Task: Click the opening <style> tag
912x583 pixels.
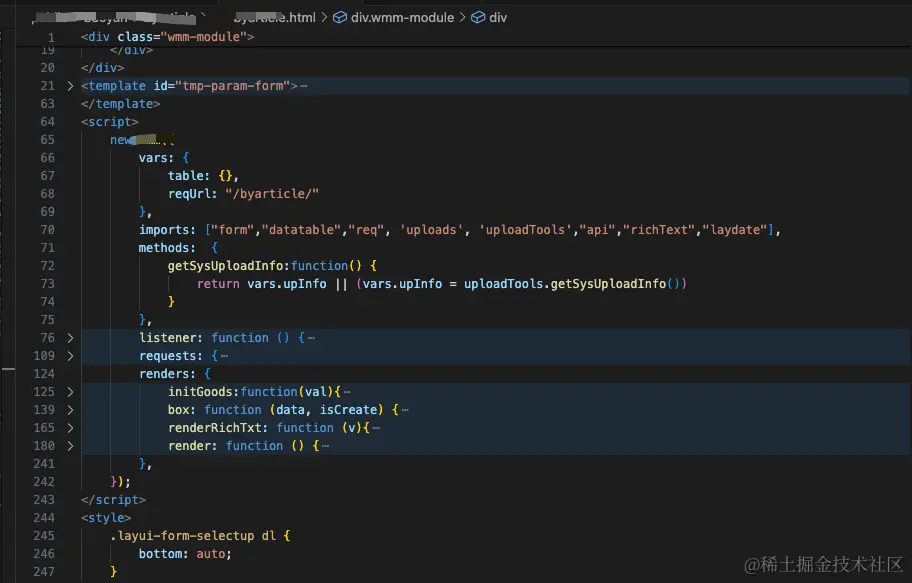Action: coord(106,518)
